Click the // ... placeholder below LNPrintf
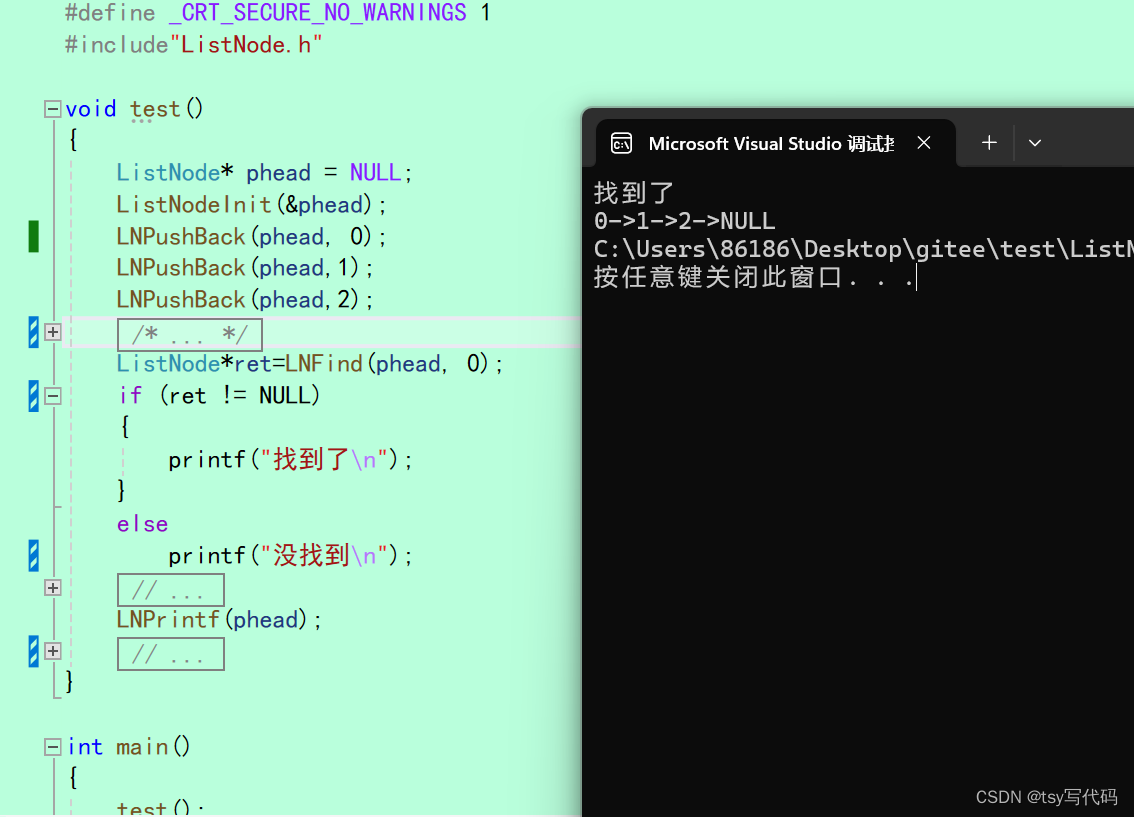Screen dimensions: 1134x817 pyautogui.click(x=171, y=654)
